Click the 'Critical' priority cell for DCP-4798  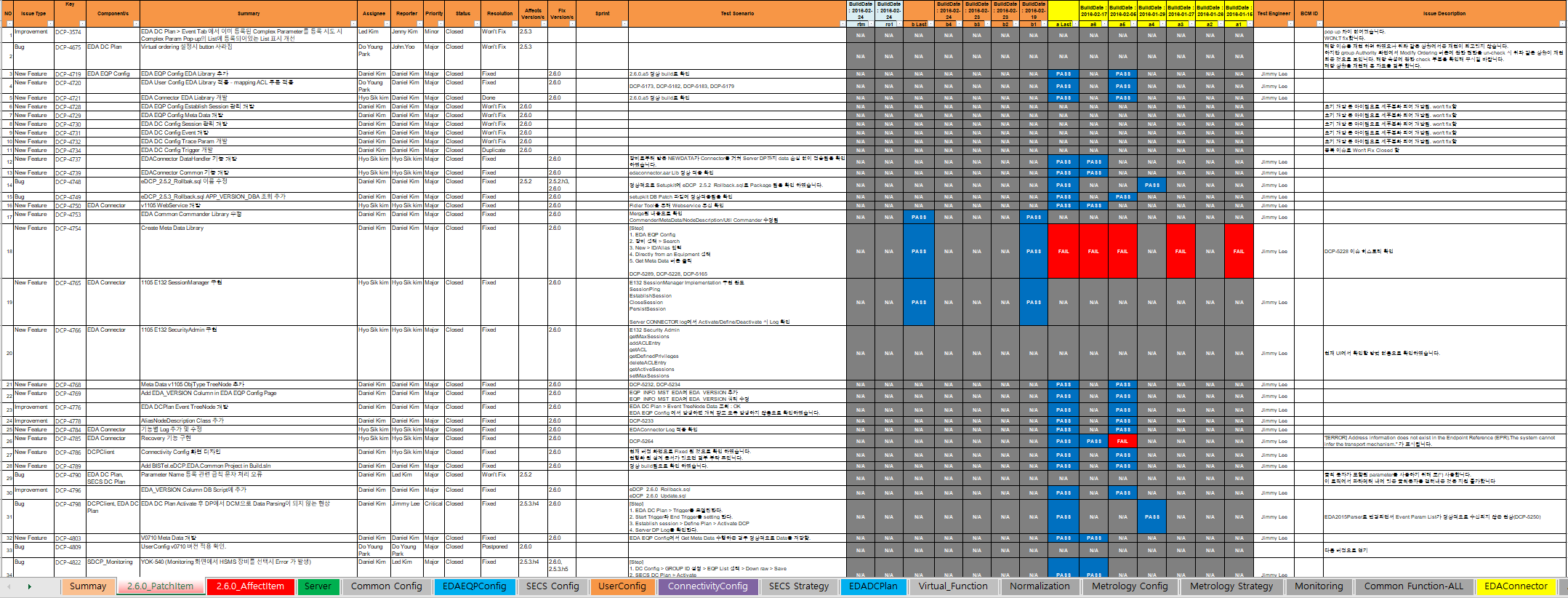click(x=433, y=517)
